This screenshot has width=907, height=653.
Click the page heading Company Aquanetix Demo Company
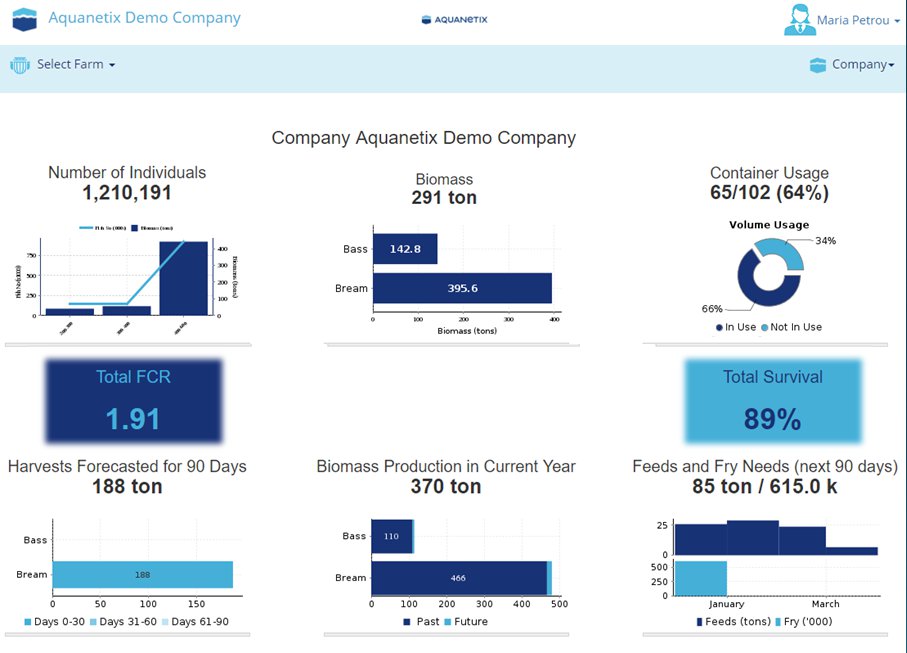coord(424,138)
